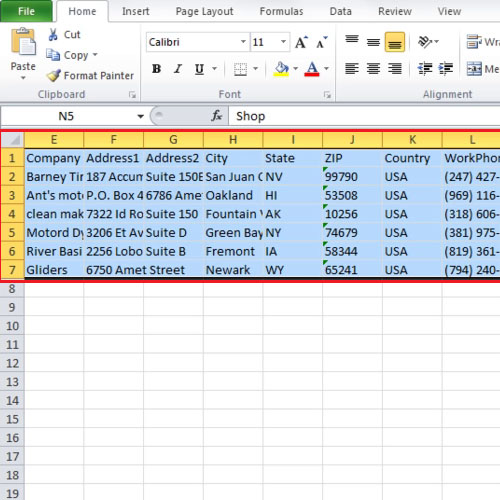Screen dimensions: 500x500
Task: Open the font size 11 dropdown
Action: (x=283, y=42)
